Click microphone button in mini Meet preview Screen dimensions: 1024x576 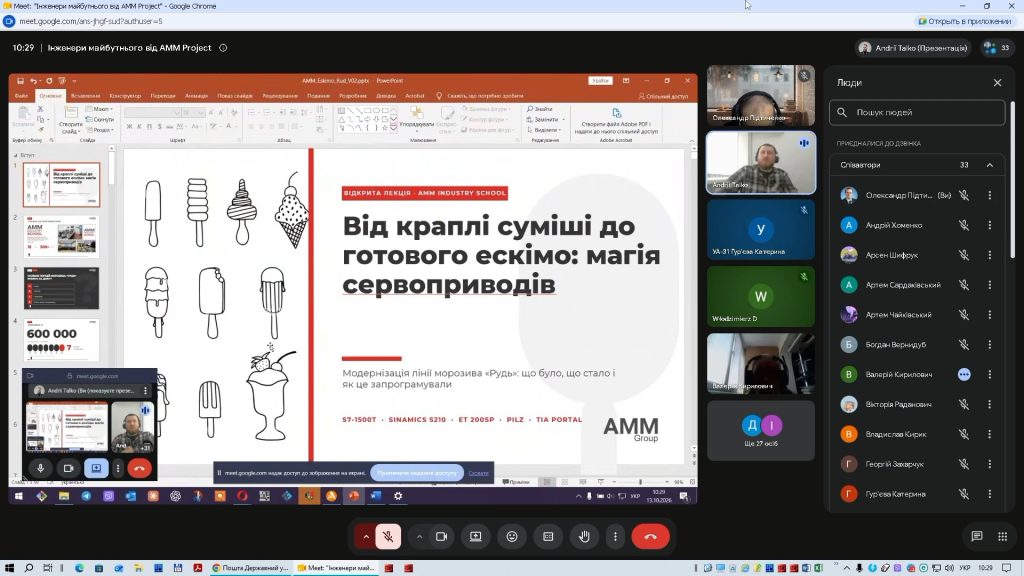click(40, 468)
